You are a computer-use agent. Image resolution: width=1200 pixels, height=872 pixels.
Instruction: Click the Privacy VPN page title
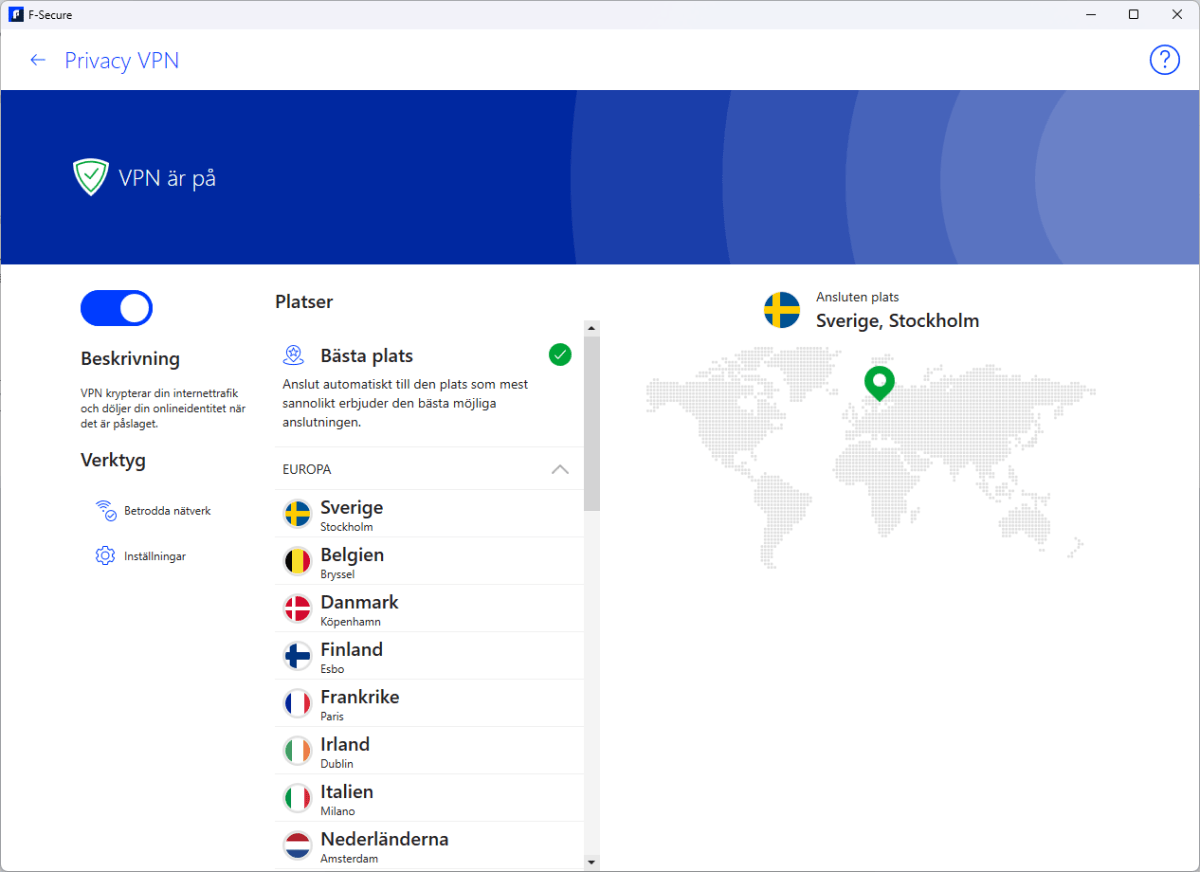click(x=122, y=60)
